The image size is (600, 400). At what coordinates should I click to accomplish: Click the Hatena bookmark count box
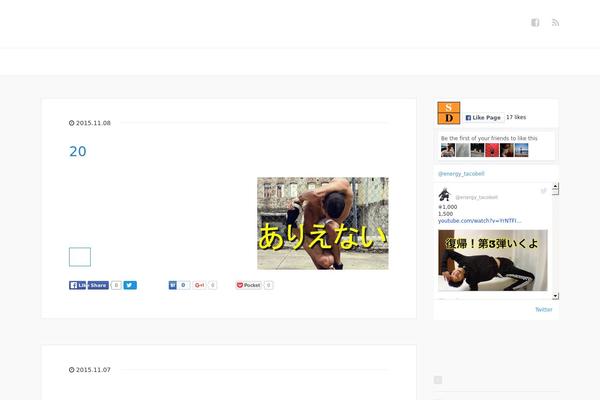(x=183, y=285)
